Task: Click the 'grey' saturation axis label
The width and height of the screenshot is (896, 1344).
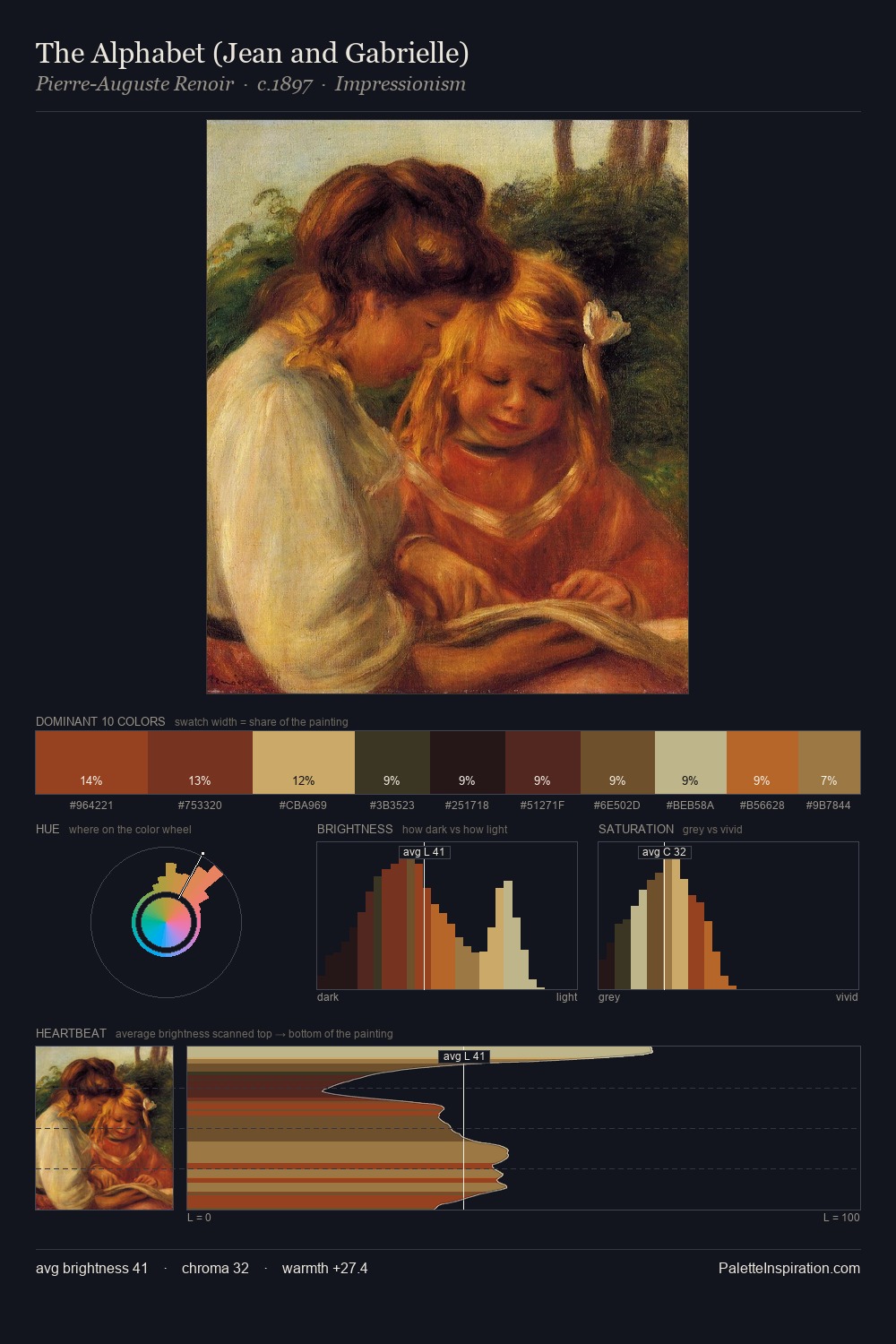Action: (609, 997)
